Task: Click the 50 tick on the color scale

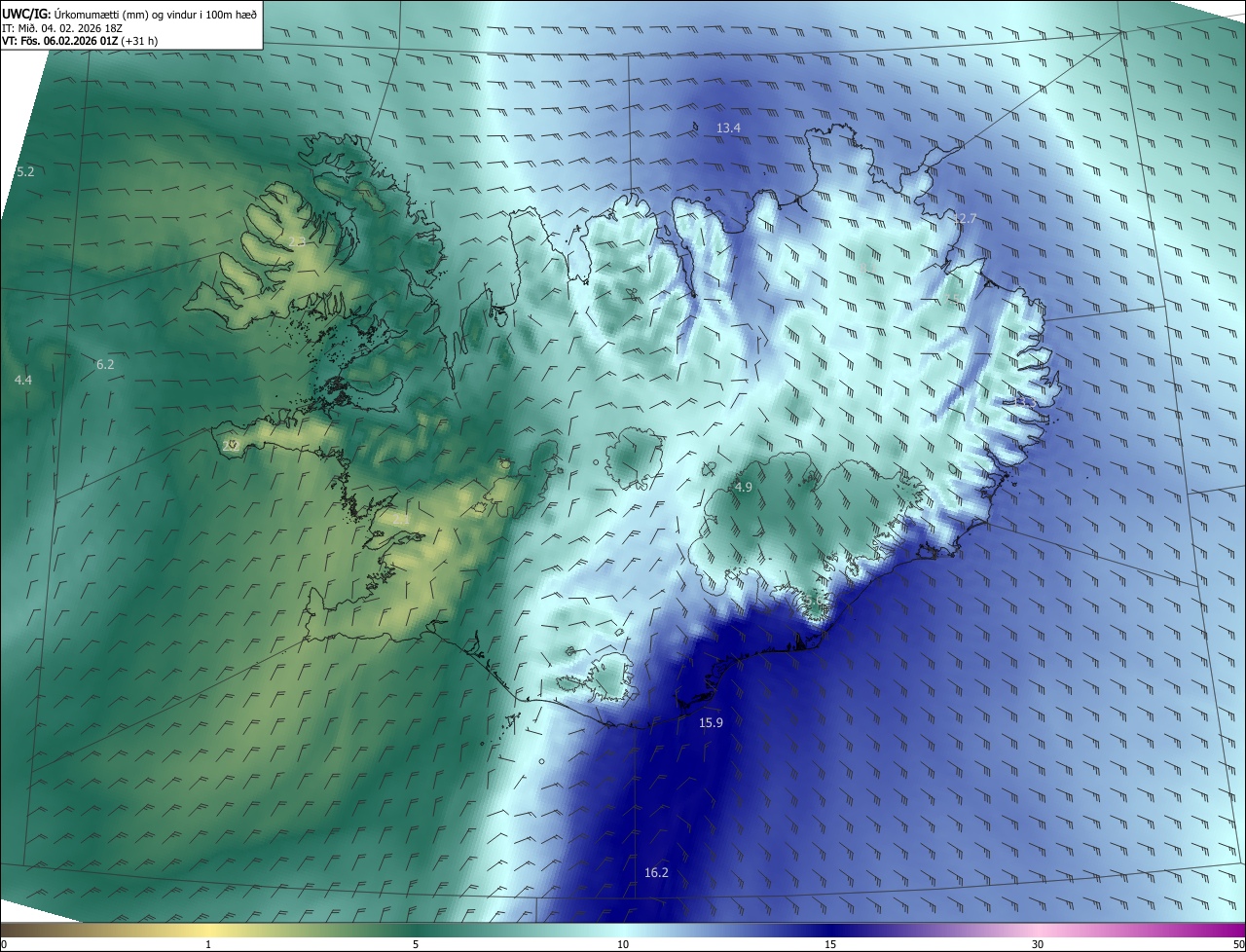Action: click(x=1238, y=944)
